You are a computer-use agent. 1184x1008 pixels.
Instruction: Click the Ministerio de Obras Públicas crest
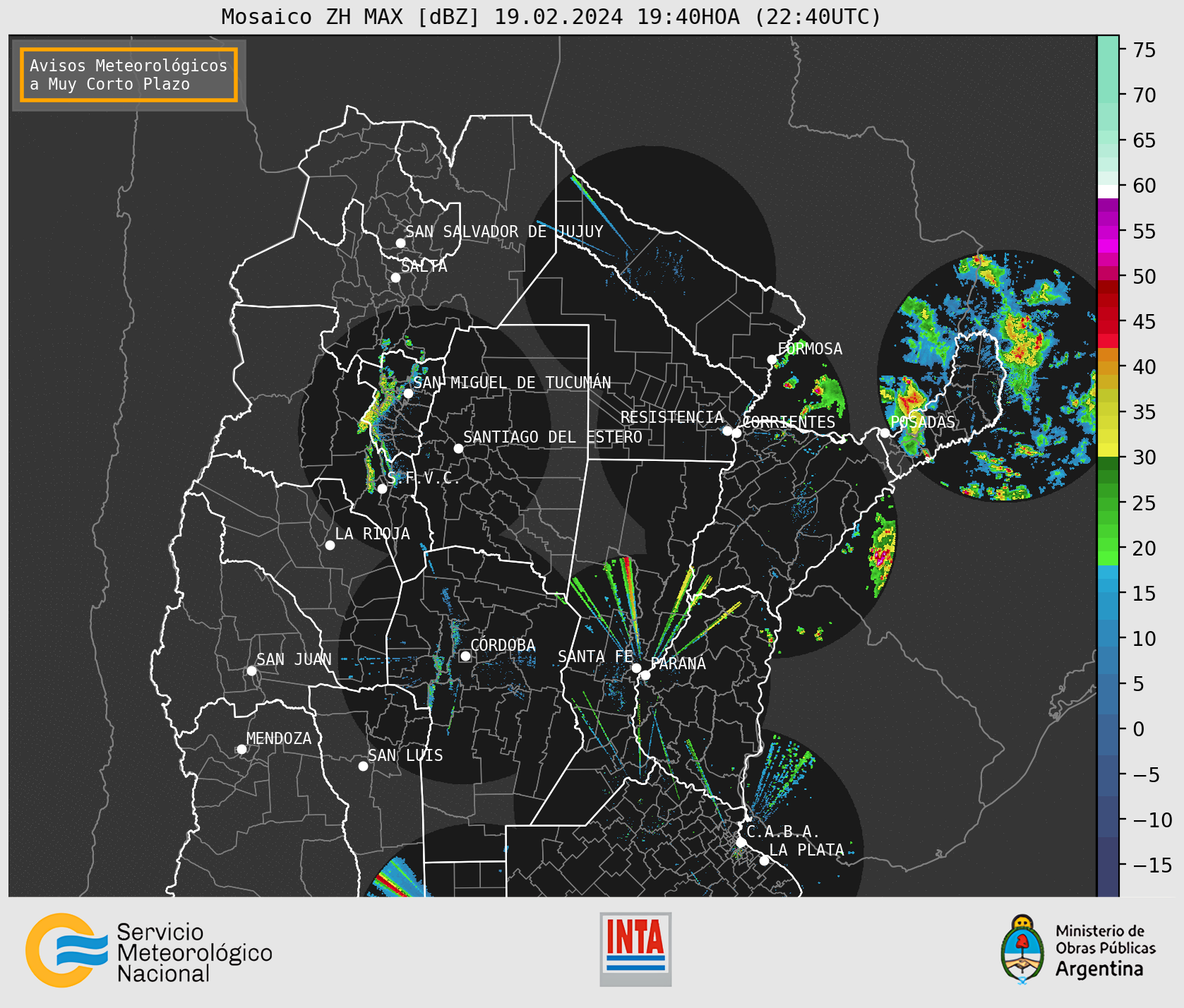(x=1022, y=949)
